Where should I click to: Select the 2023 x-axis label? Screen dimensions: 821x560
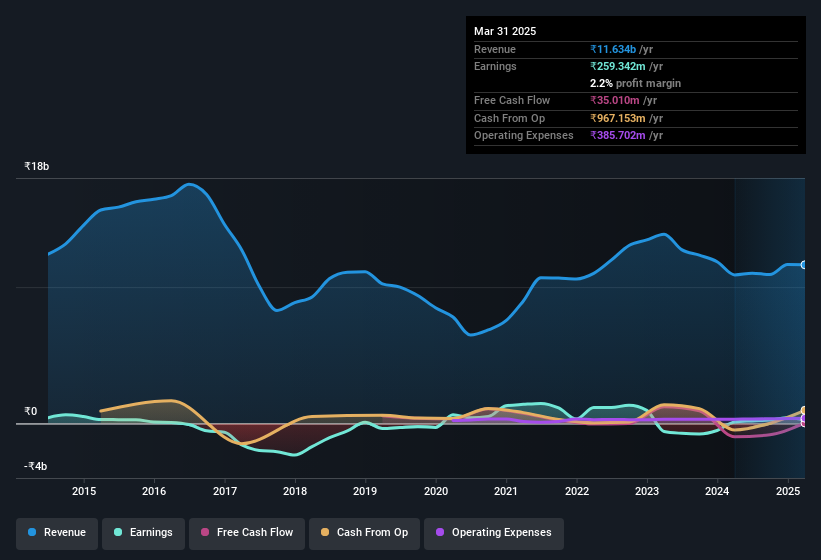(647, 491)
